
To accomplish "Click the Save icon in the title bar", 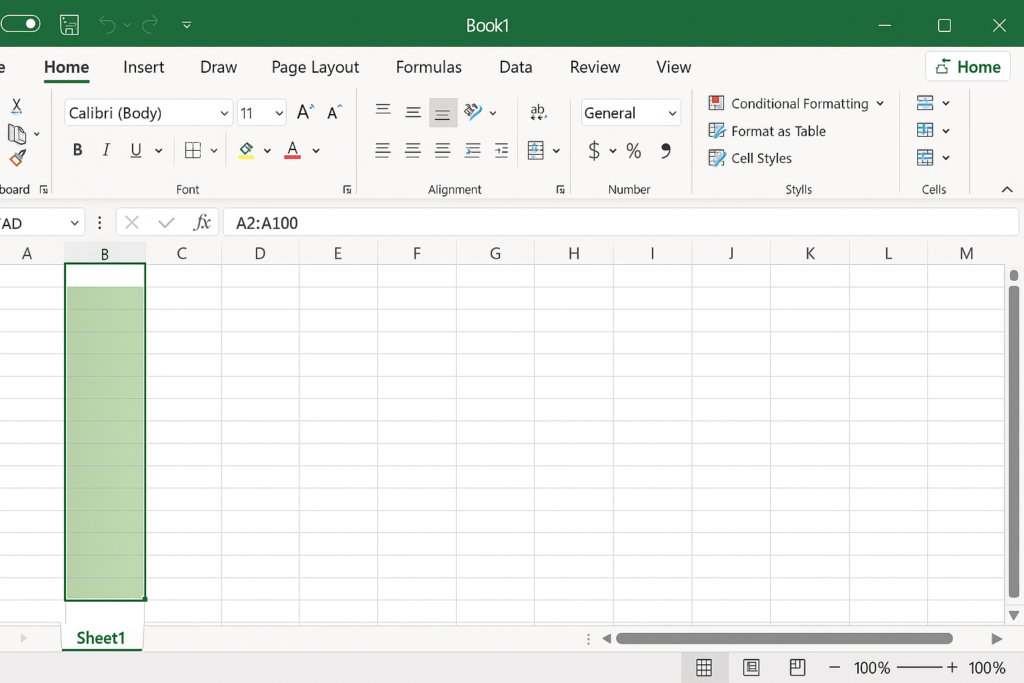I will [x=69, y=25].
